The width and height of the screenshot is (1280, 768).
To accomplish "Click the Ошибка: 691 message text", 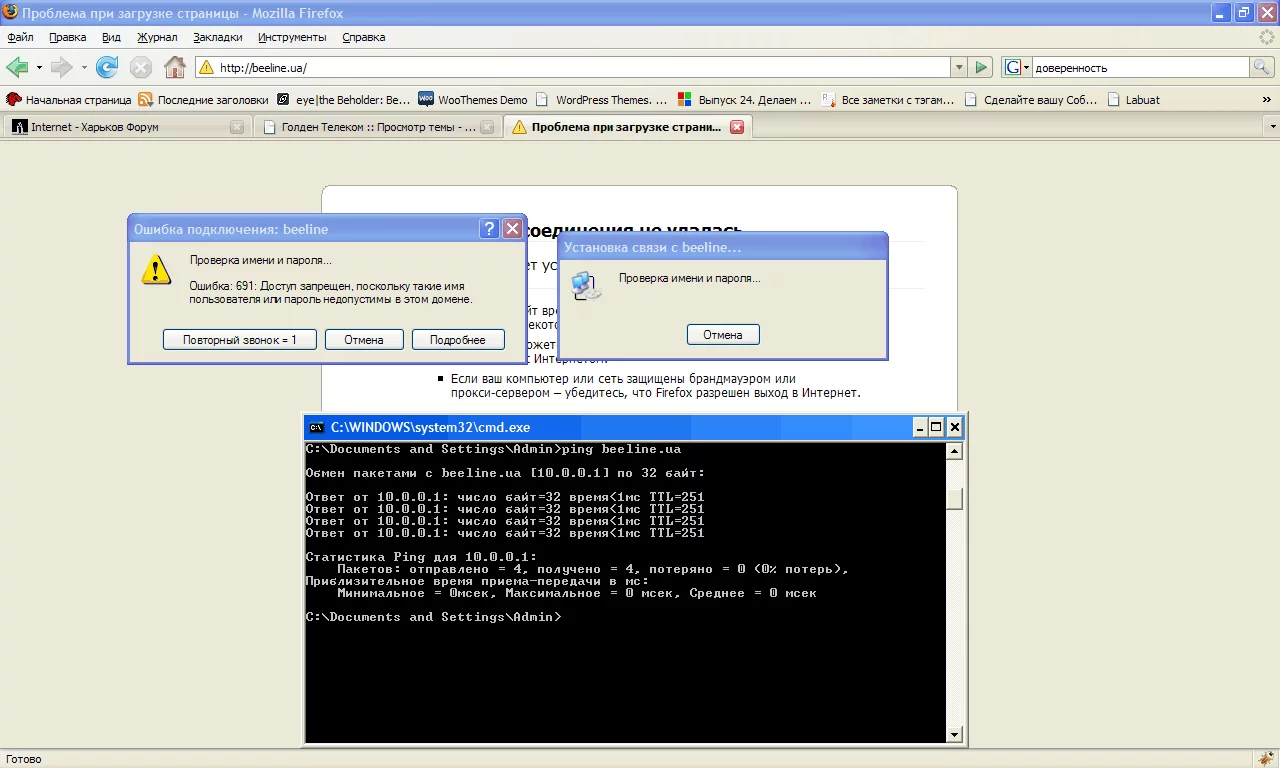I will [x=331, y=292].
